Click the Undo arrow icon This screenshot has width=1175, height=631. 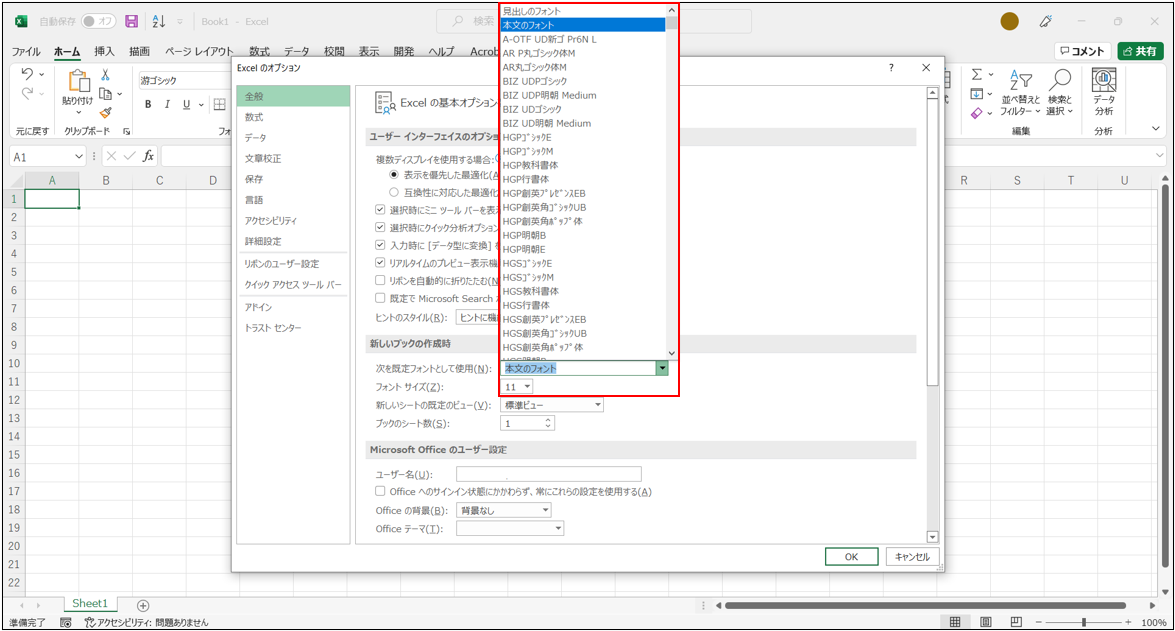pos(28,73)
